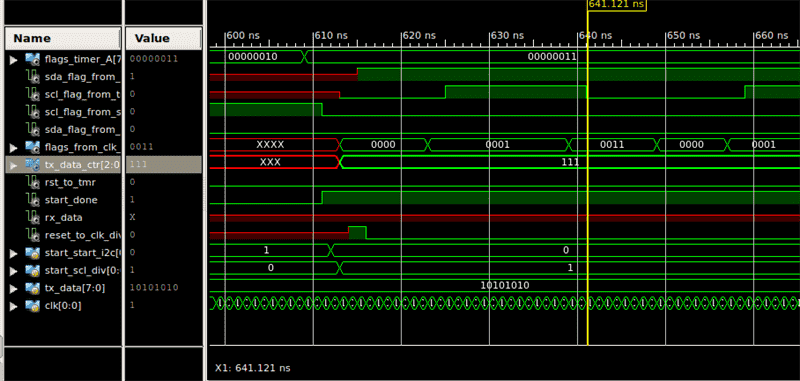Select the tx_data[7:0] signal name
Image resolution: width=800 pixels, height=381 pixels.
coord(75,288)
